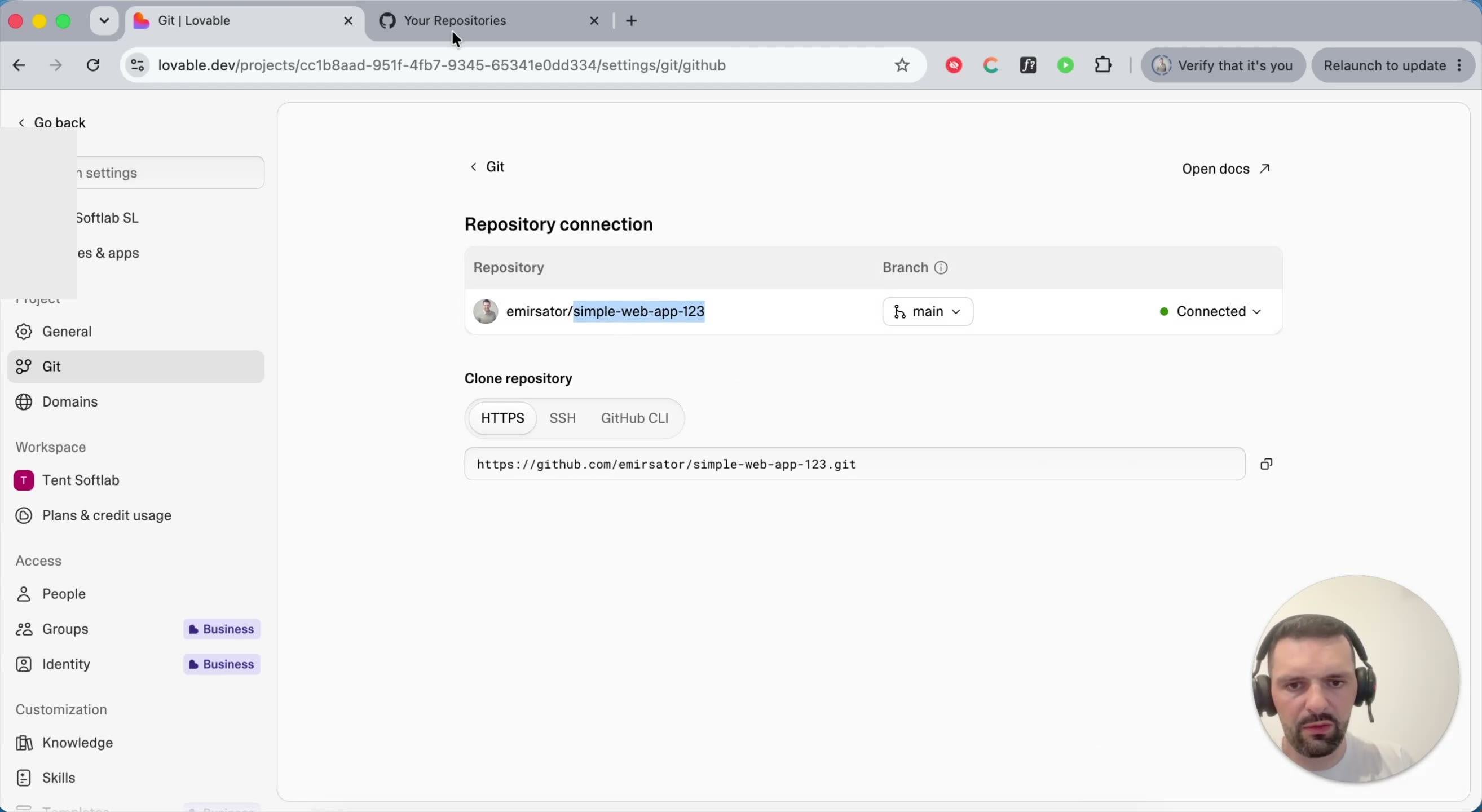Screen dimensions: 1482x812
Task: Click the f? extension icon
Action: coord(1028,65)
